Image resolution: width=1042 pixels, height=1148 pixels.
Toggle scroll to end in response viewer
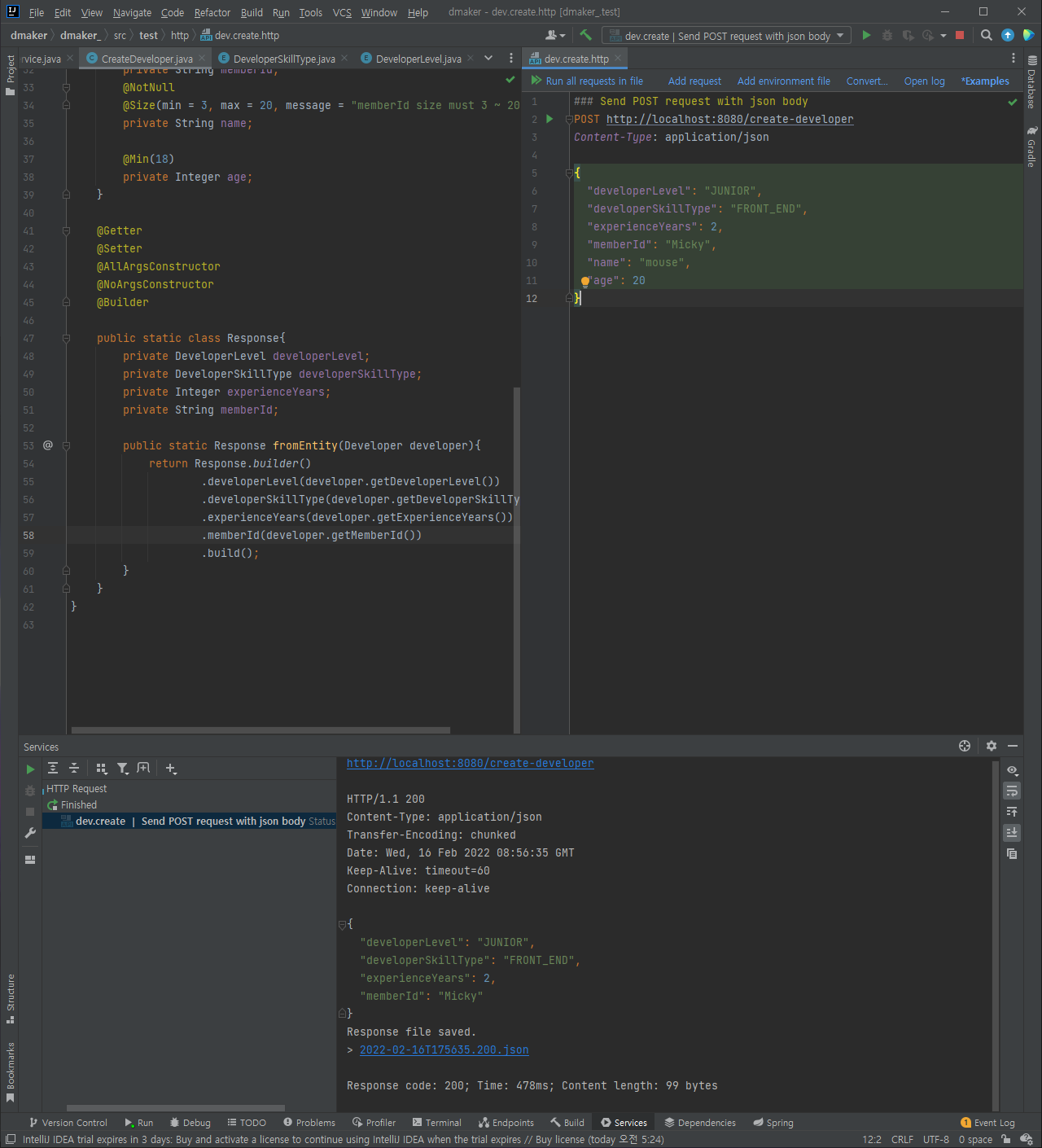pos(1012,832)
